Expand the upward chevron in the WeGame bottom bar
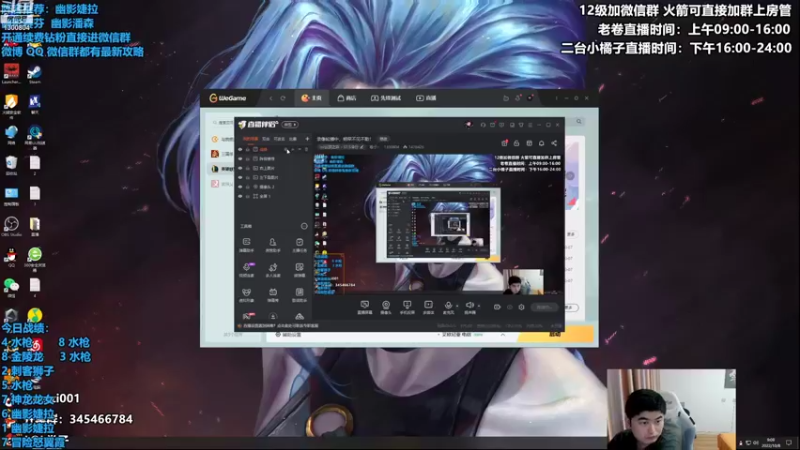 pyautogui.click(x=503, y=335)
